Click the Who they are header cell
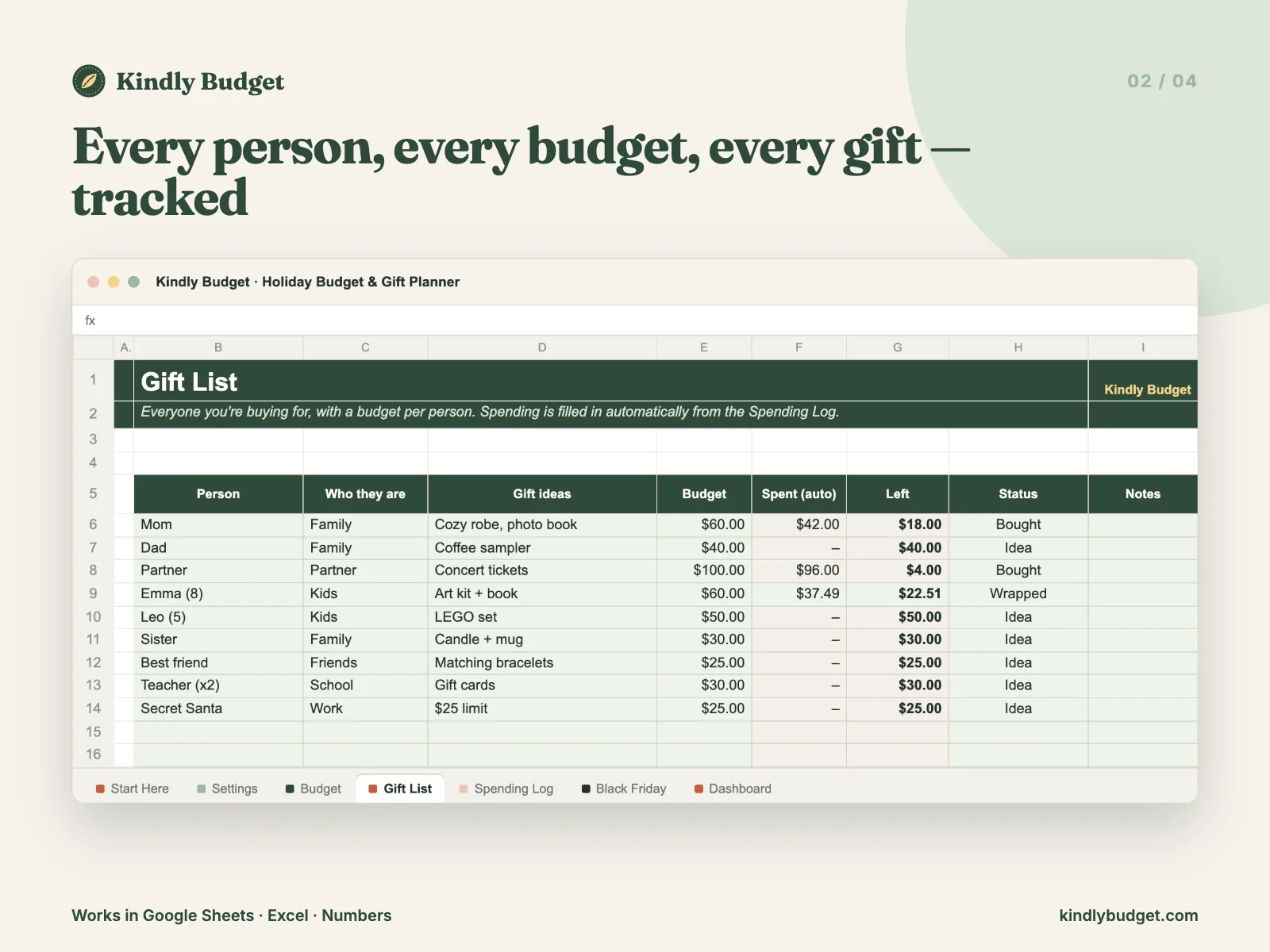The height and width of the screenshot is (952, 1270). [x=365, y=494]
